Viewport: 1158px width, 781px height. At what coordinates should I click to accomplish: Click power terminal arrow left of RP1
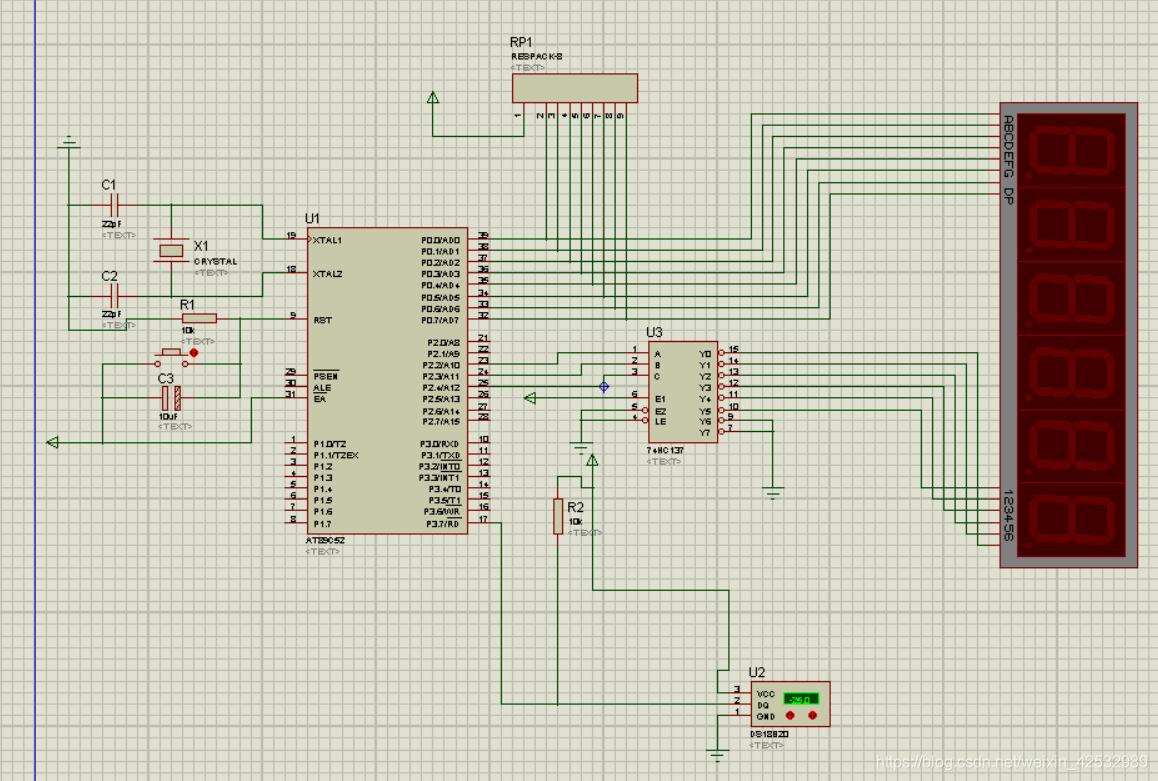[x=433, y=99]
